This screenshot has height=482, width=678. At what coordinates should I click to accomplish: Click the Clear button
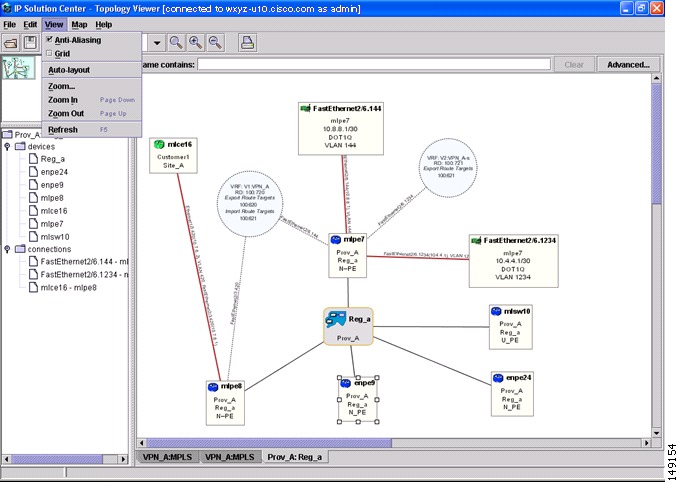click(x=574, y=65)
